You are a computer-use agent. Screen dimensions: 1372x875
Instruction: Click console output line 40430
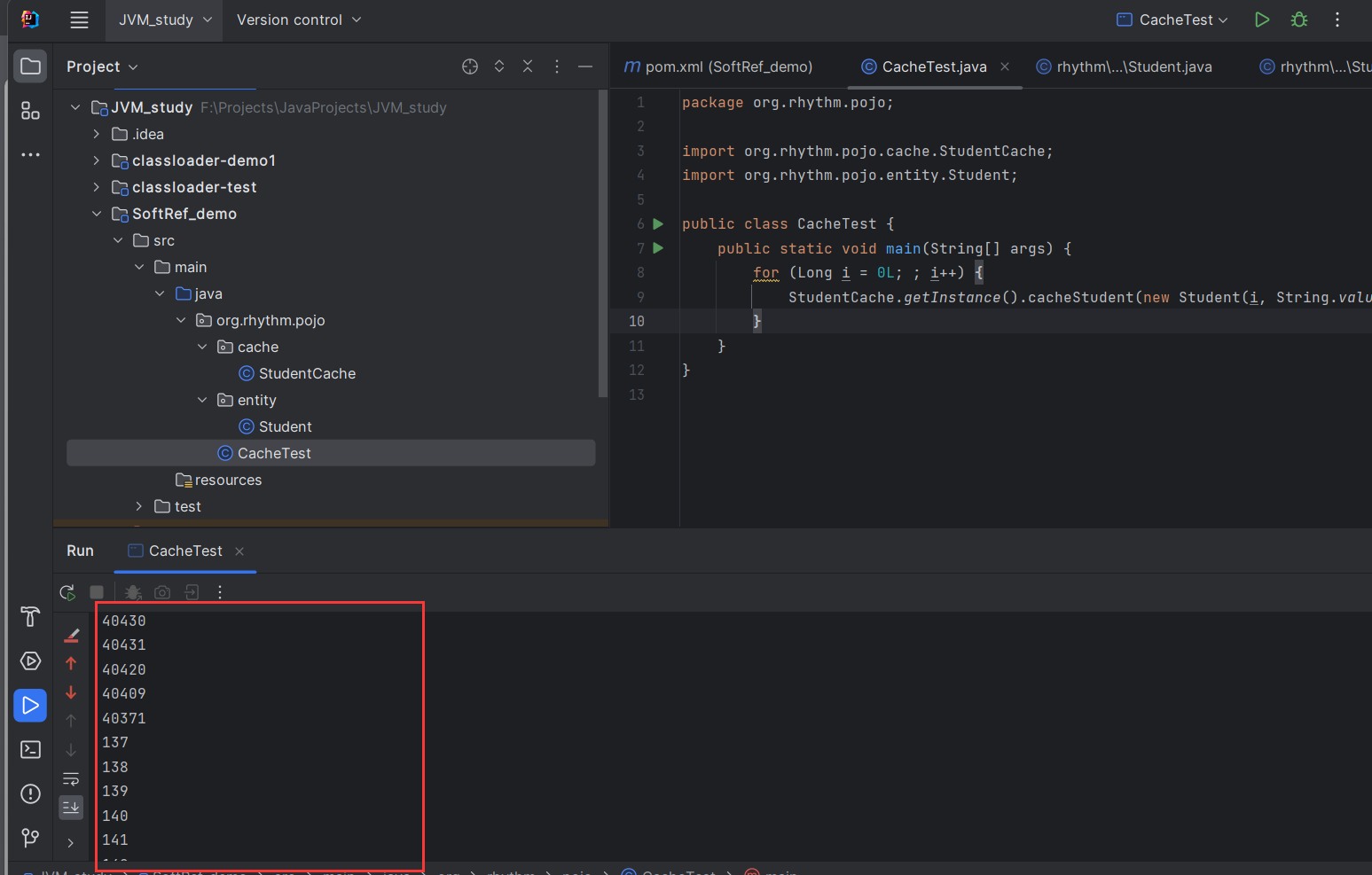124,621
